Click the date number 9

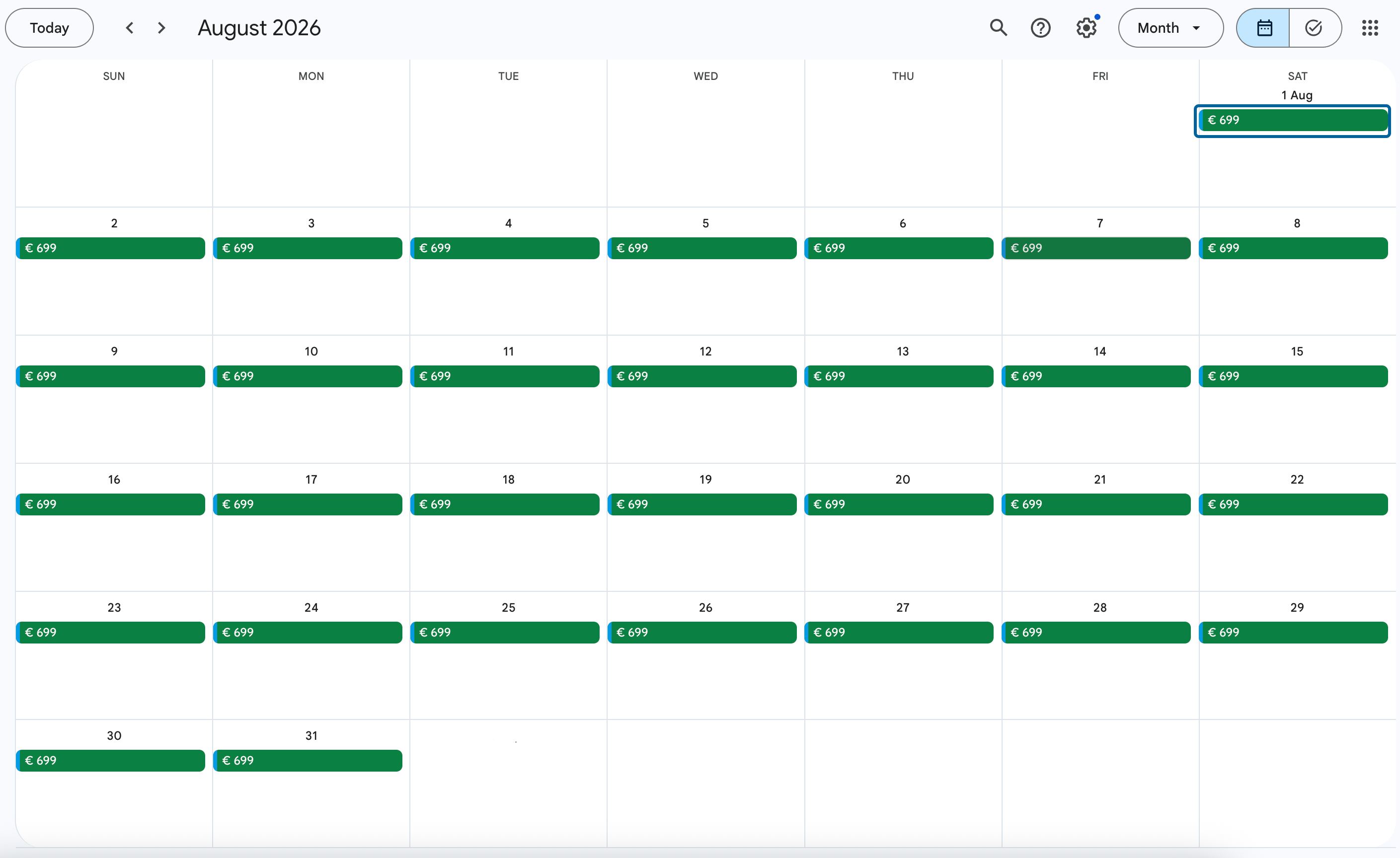click(x=114, y=352)
